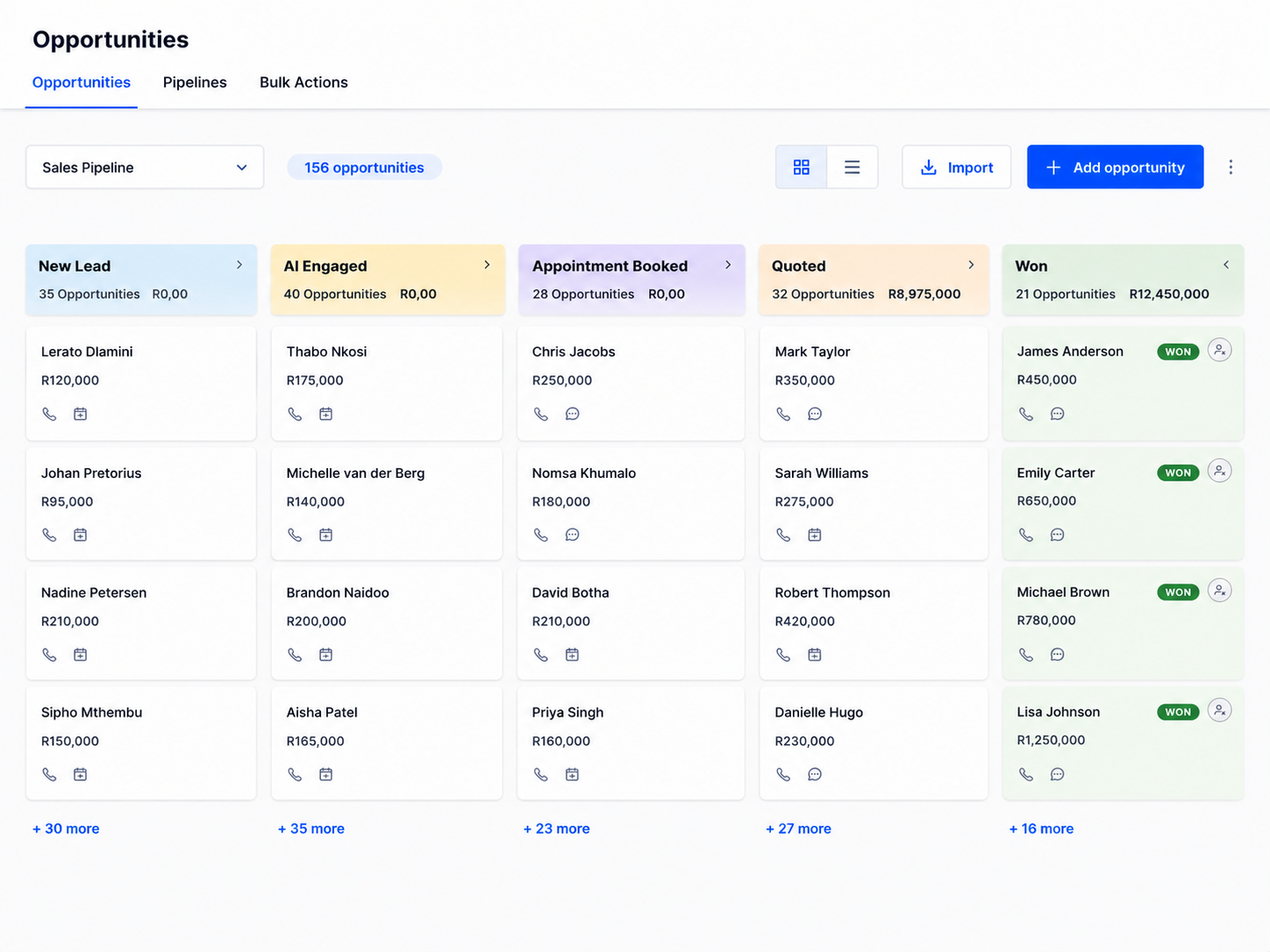Click the Won column chevron
Viewport: 1270px width, 952px height.
point(1226,265)
